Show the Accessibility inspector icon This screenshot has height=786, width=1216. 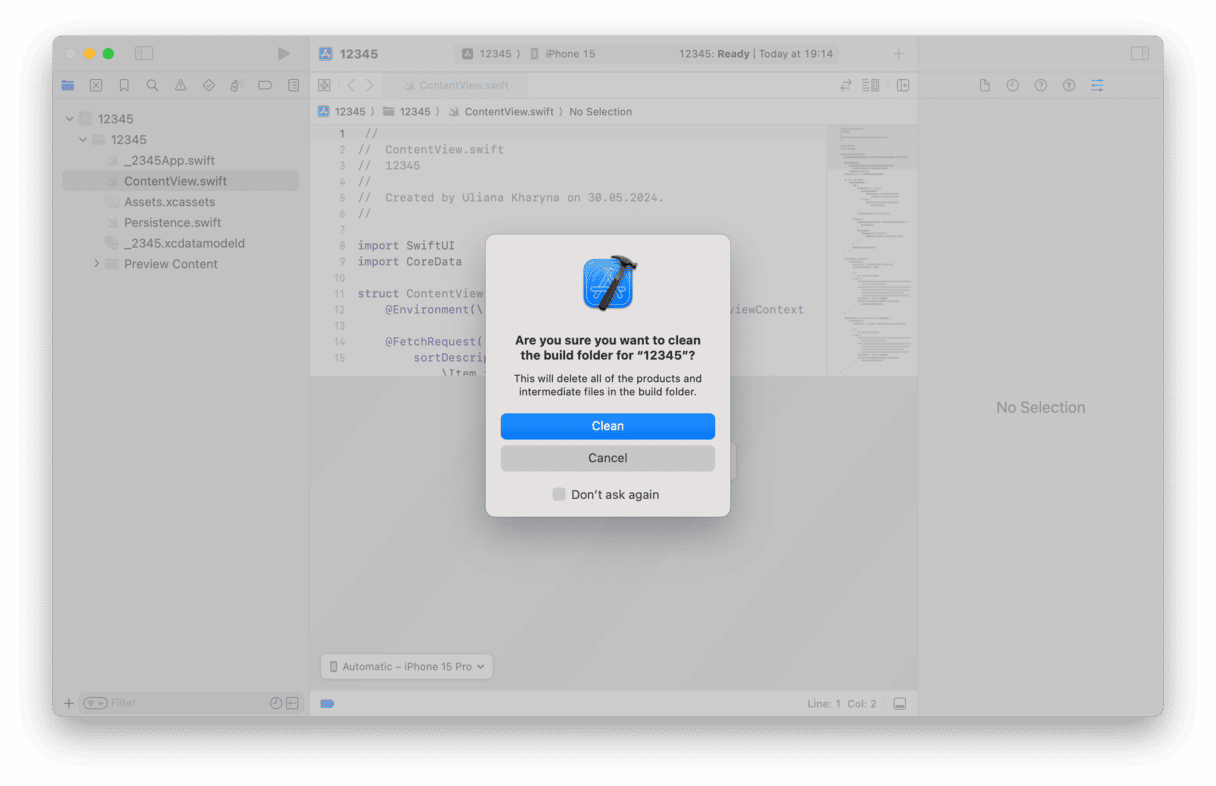click(1069, 86)
